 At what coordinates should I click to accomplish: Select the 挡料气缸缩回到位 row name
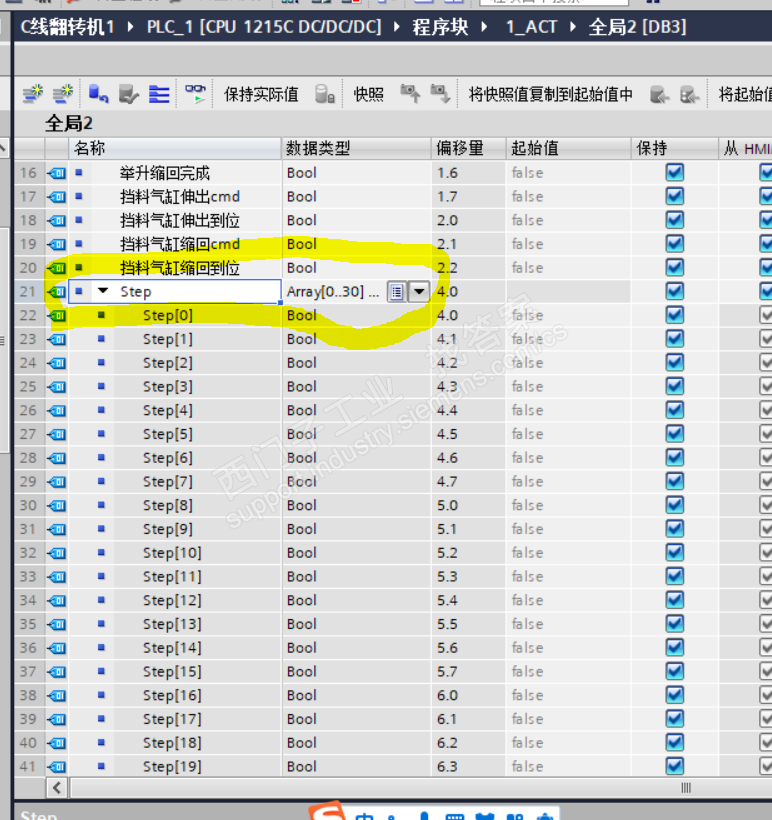179,268
